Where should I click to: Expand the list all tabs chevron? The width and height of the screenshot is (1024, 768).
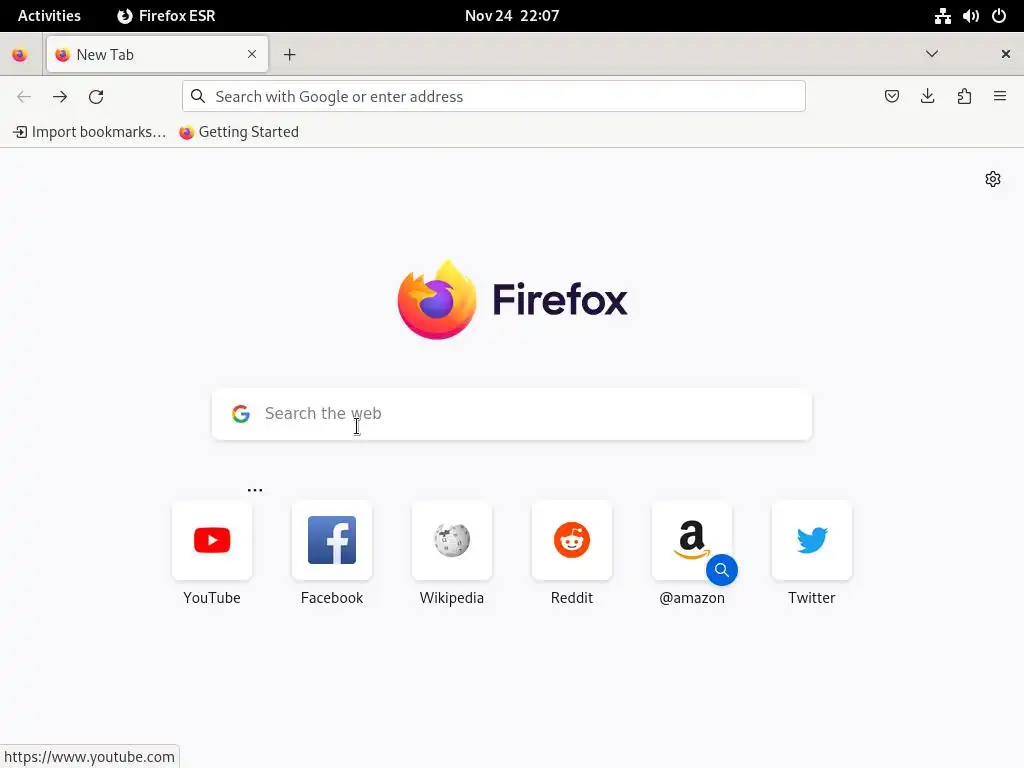click(932, 54)
